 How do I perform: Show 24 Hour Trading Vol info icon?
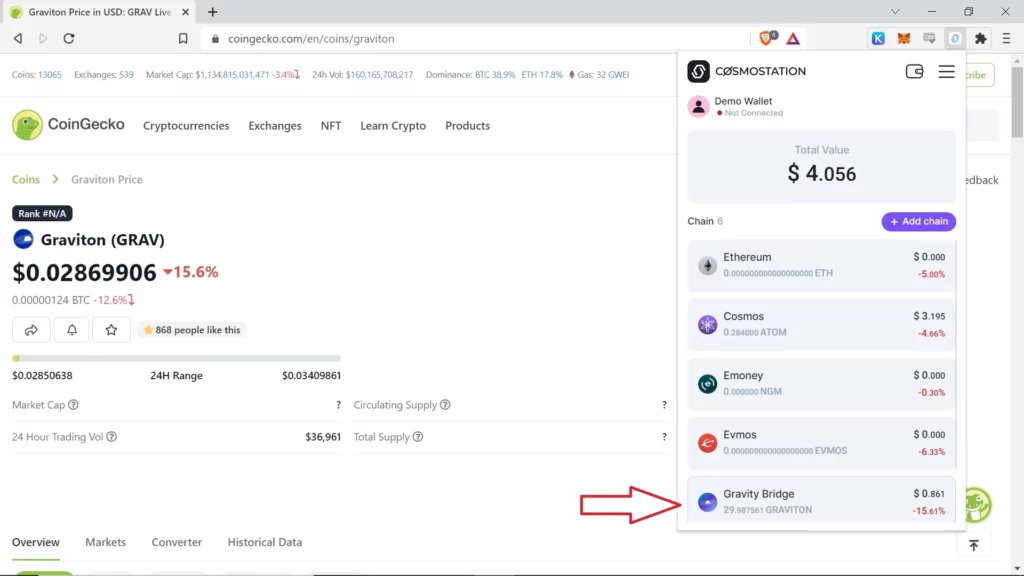click(112, 437)
